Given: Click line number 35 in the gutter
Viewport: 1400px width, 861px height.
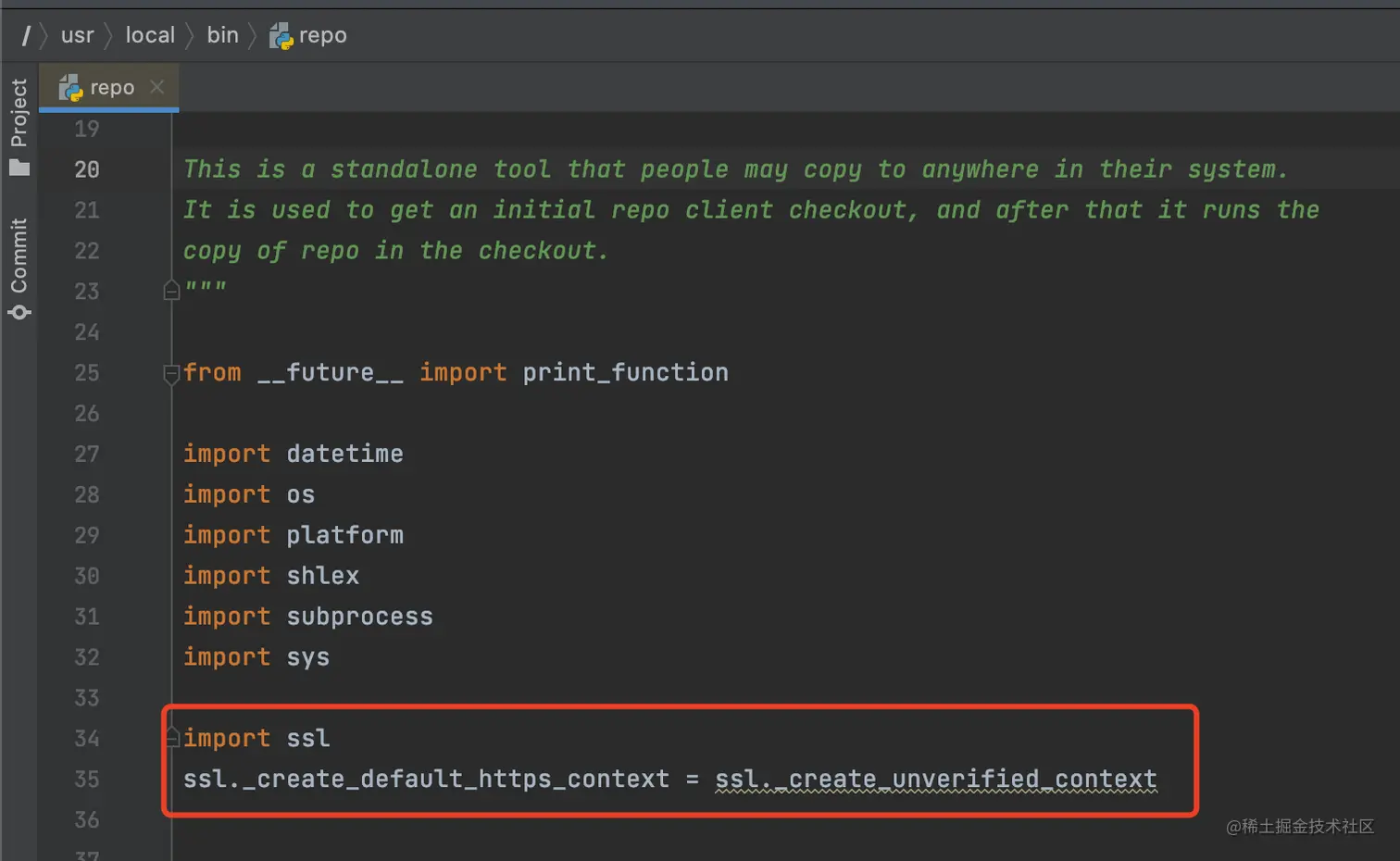Looking at the screenshot, I should 87,779.
